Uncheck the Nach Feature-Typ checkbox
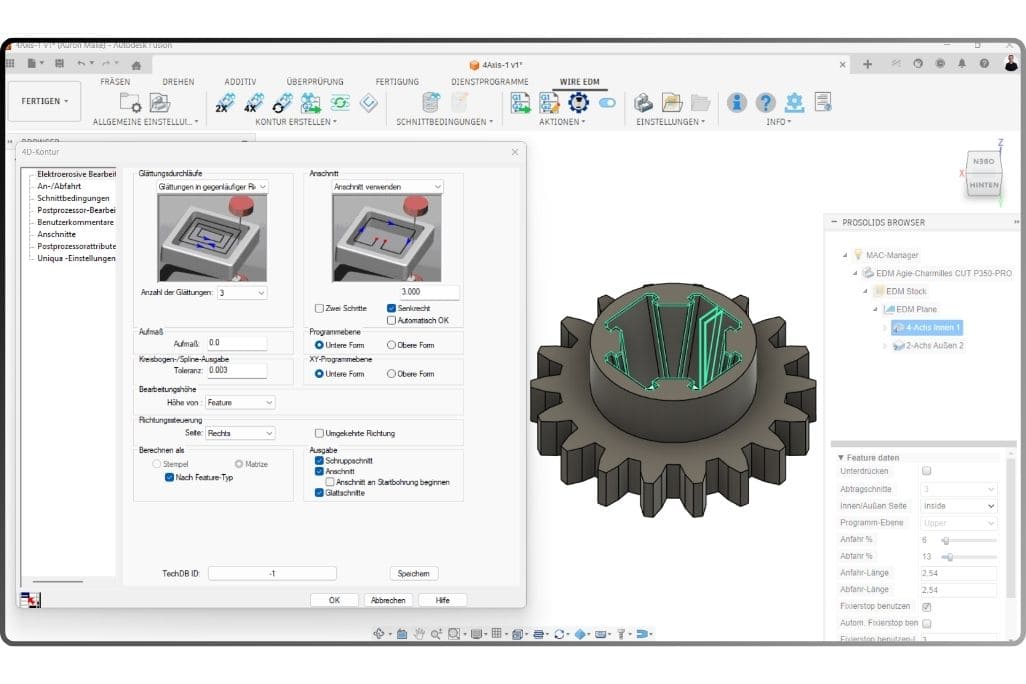This screenshot has width=1026, height=684. pos(169,478)
